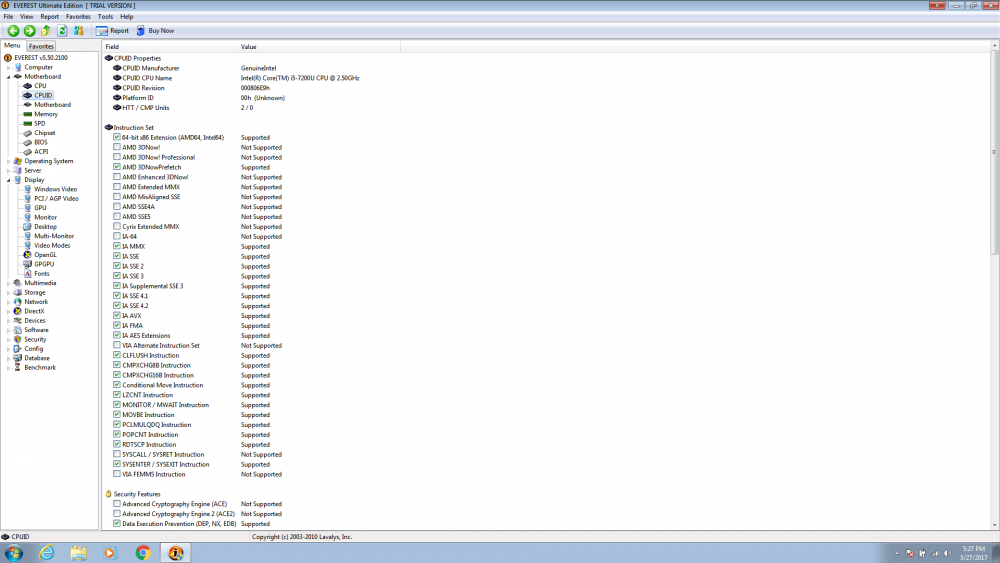Select the ACPI tree item
This screenshot has height=563, width=1000.
click(41, 152)
